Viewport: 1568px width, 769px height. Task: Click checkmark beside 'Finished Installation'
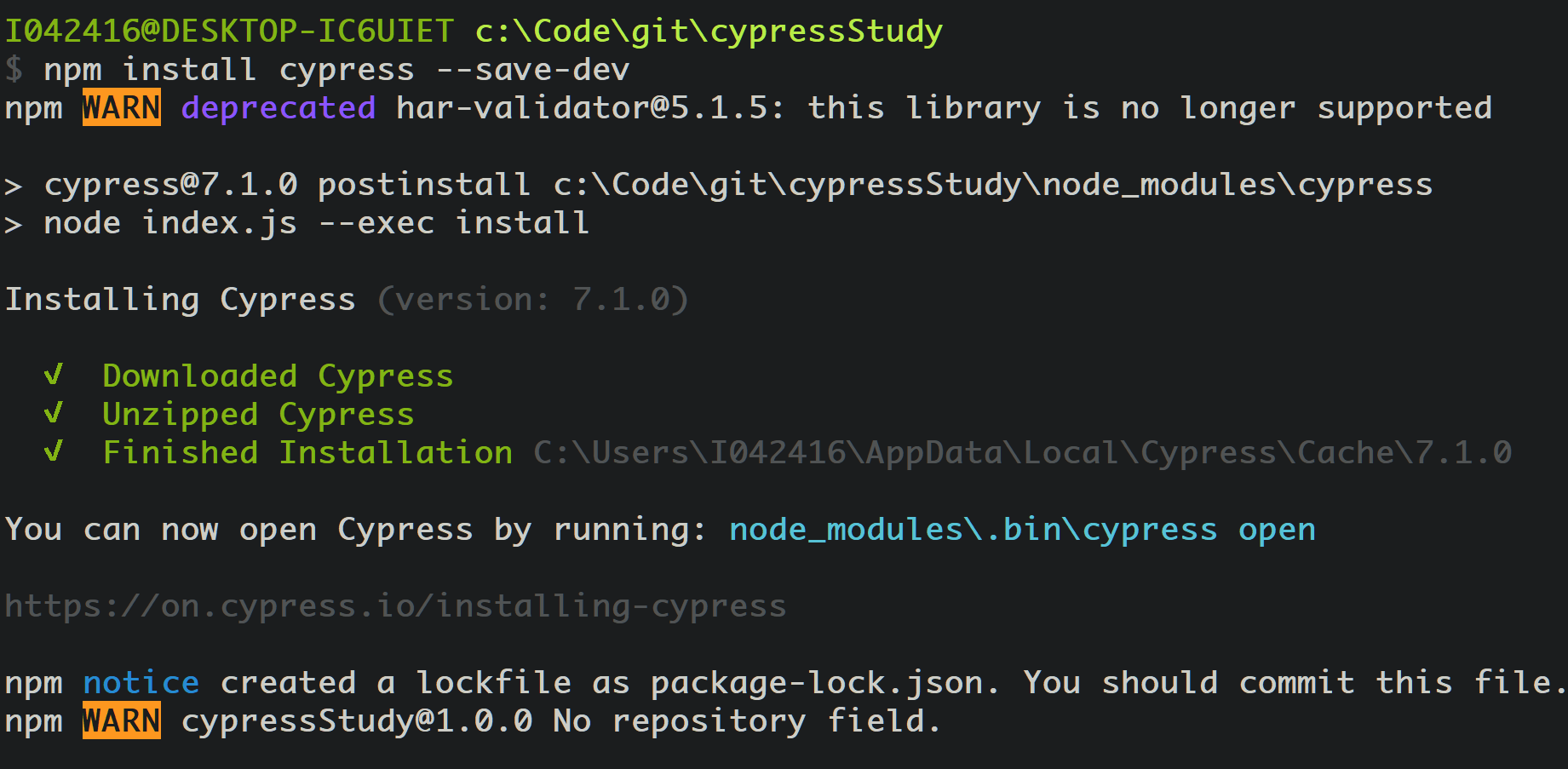point(54,450)
